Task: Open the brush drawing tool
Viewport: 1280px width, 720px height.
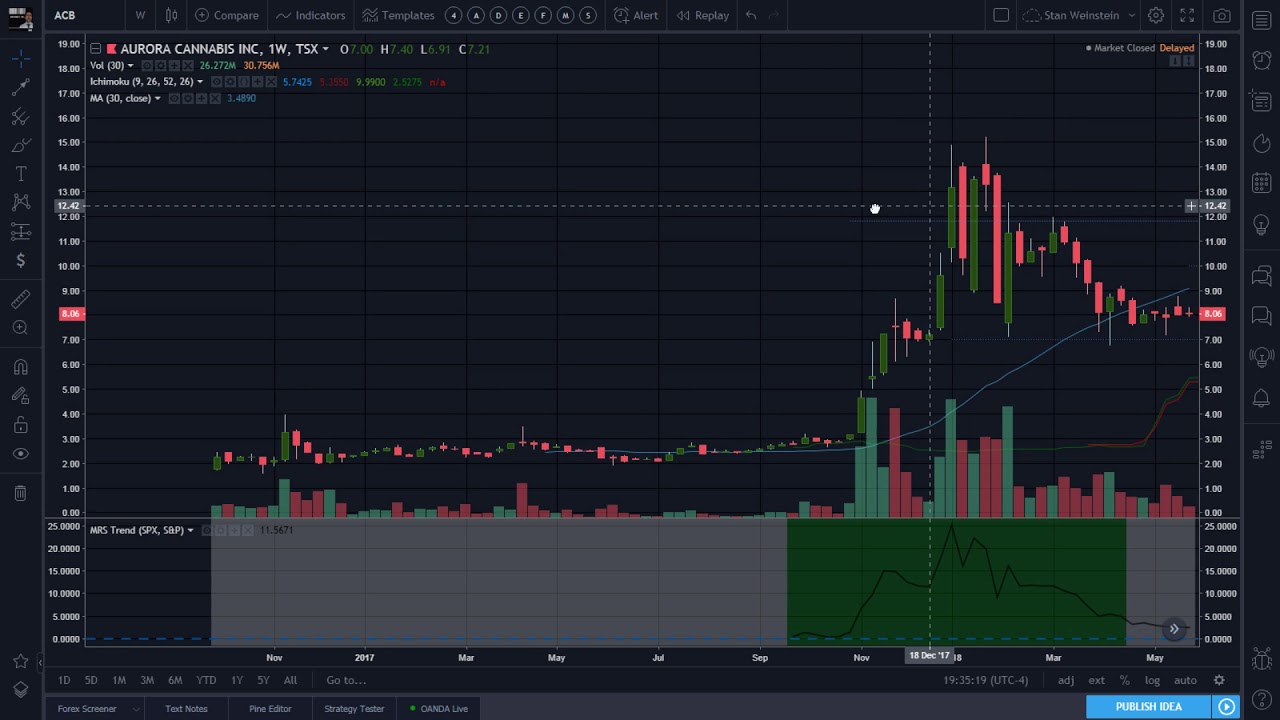Action: [20, 146]
